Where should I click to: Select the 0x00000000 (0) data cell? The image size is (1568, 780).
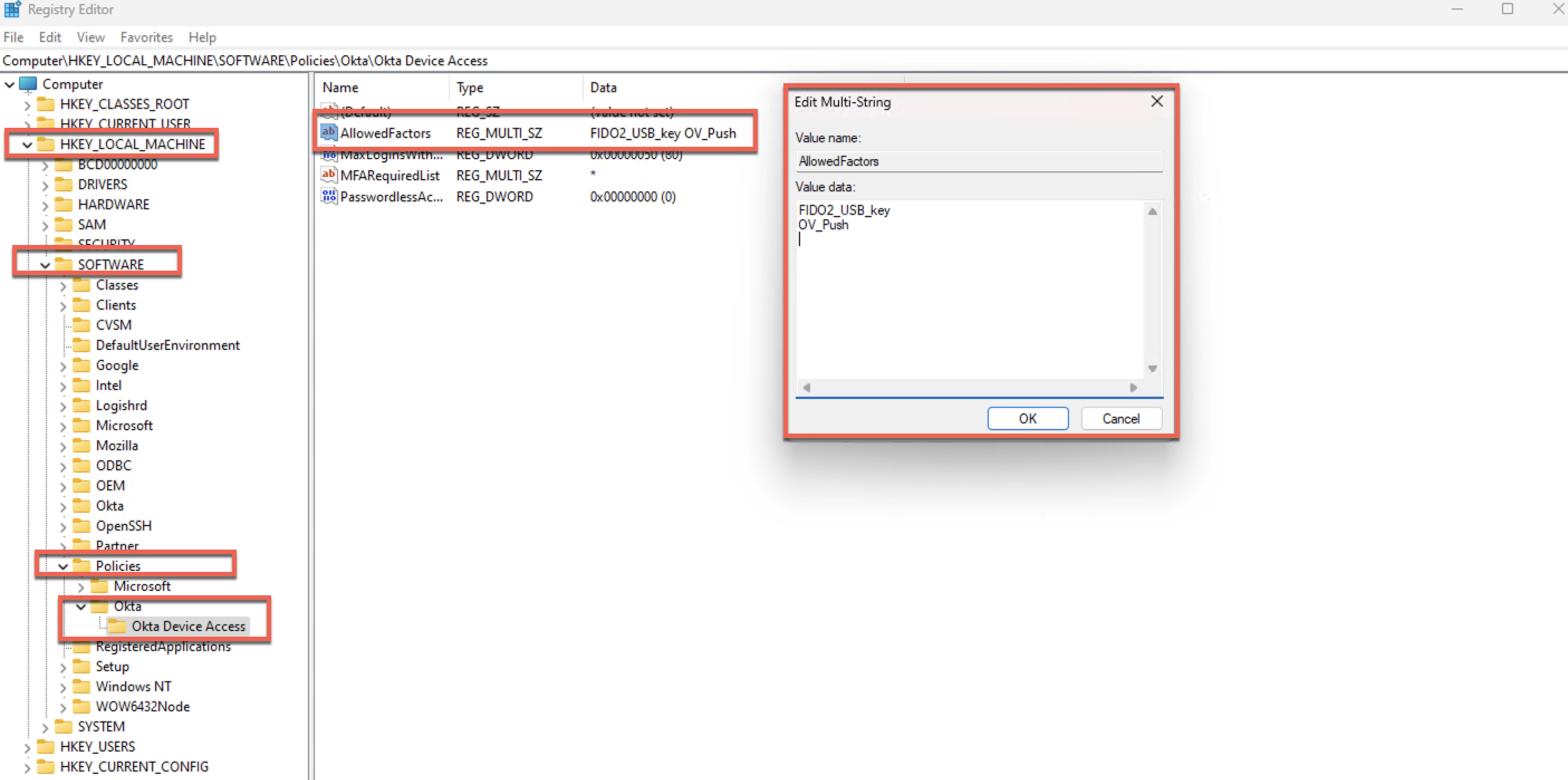tap(632, 196)
